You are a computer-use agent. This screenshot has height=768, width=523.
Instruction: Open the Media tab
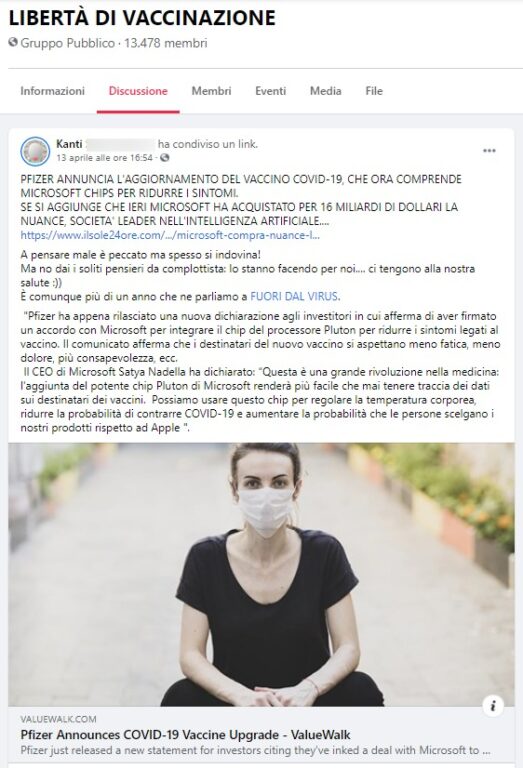pos(326,91)
